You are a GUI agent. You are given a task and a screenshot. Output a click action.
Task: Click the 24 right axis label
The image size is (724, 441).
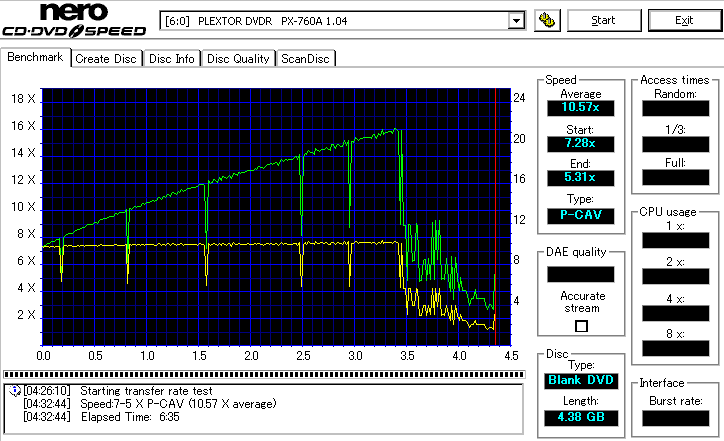pyautogui.click(x=519, y=98)
